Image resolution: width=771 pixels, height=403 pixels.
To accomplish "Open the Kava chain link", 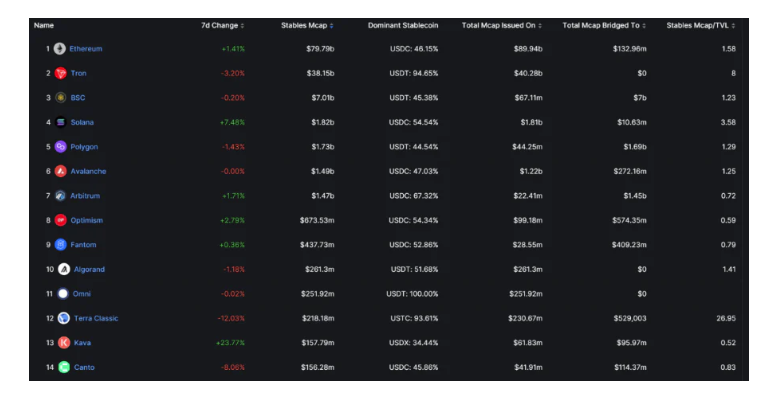I will 82,343.
